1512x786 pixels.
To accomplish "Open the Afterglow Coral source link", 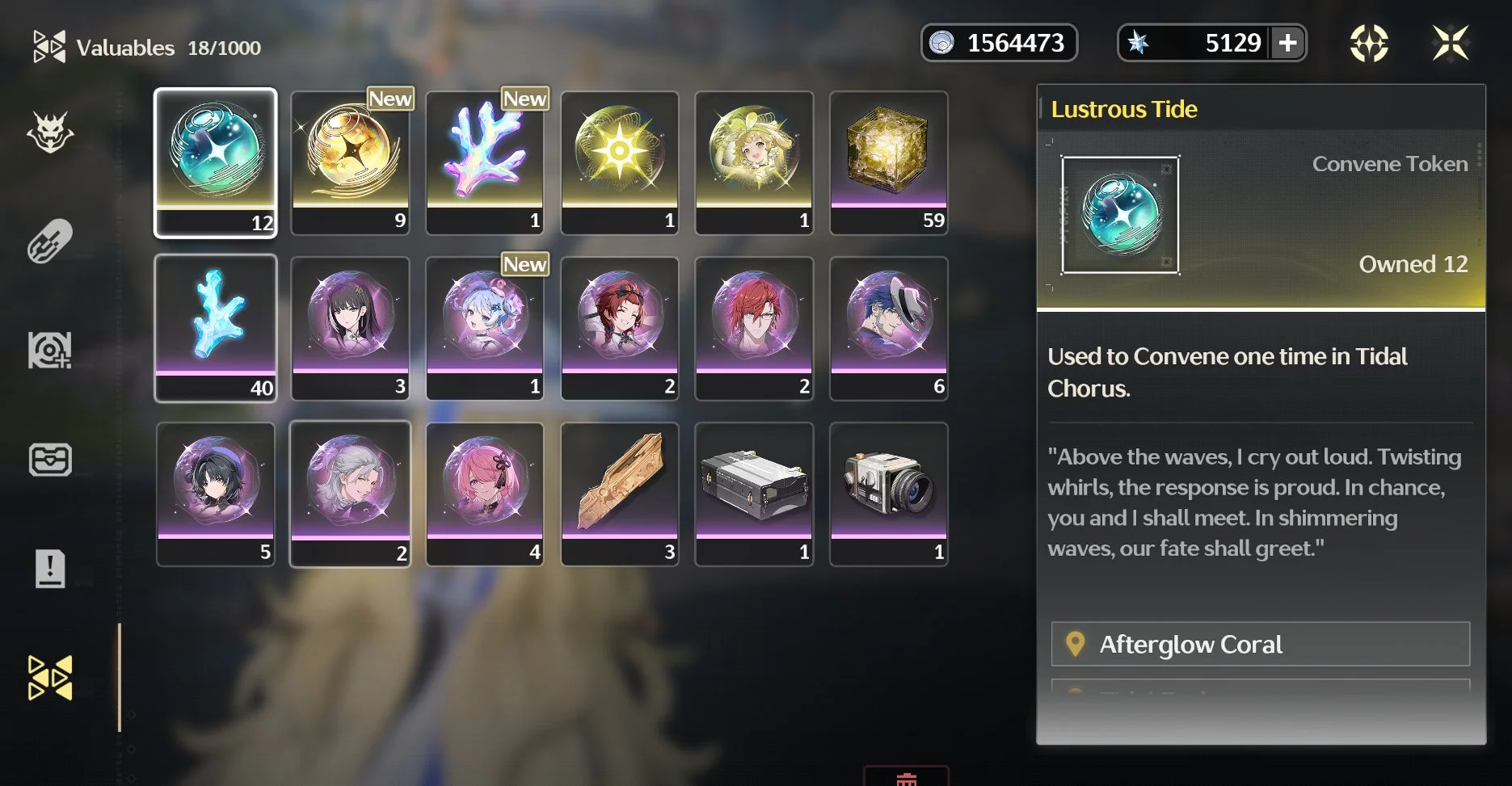I will pyautogui.click(x=1260, y=644).
